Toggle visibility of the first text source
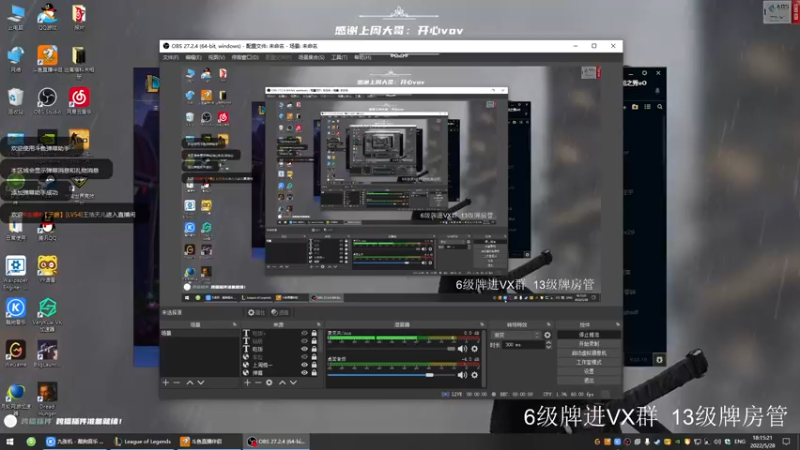800x450 pixels. [305, 333]
